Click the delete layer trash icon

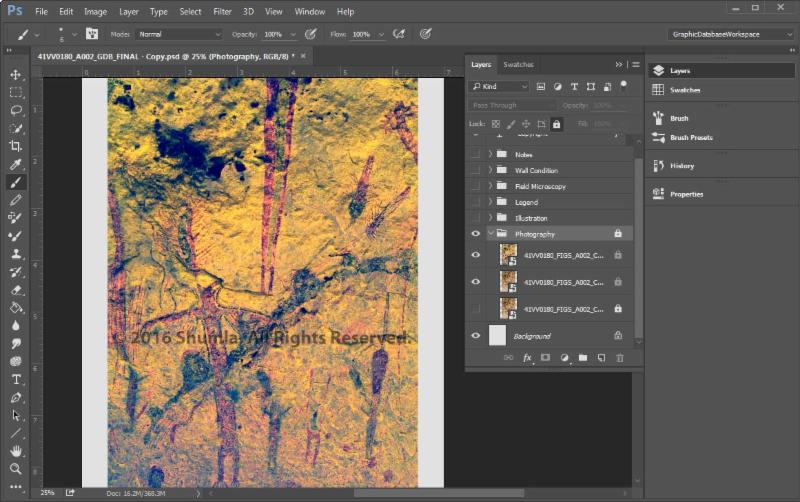(x=619, y=357)
